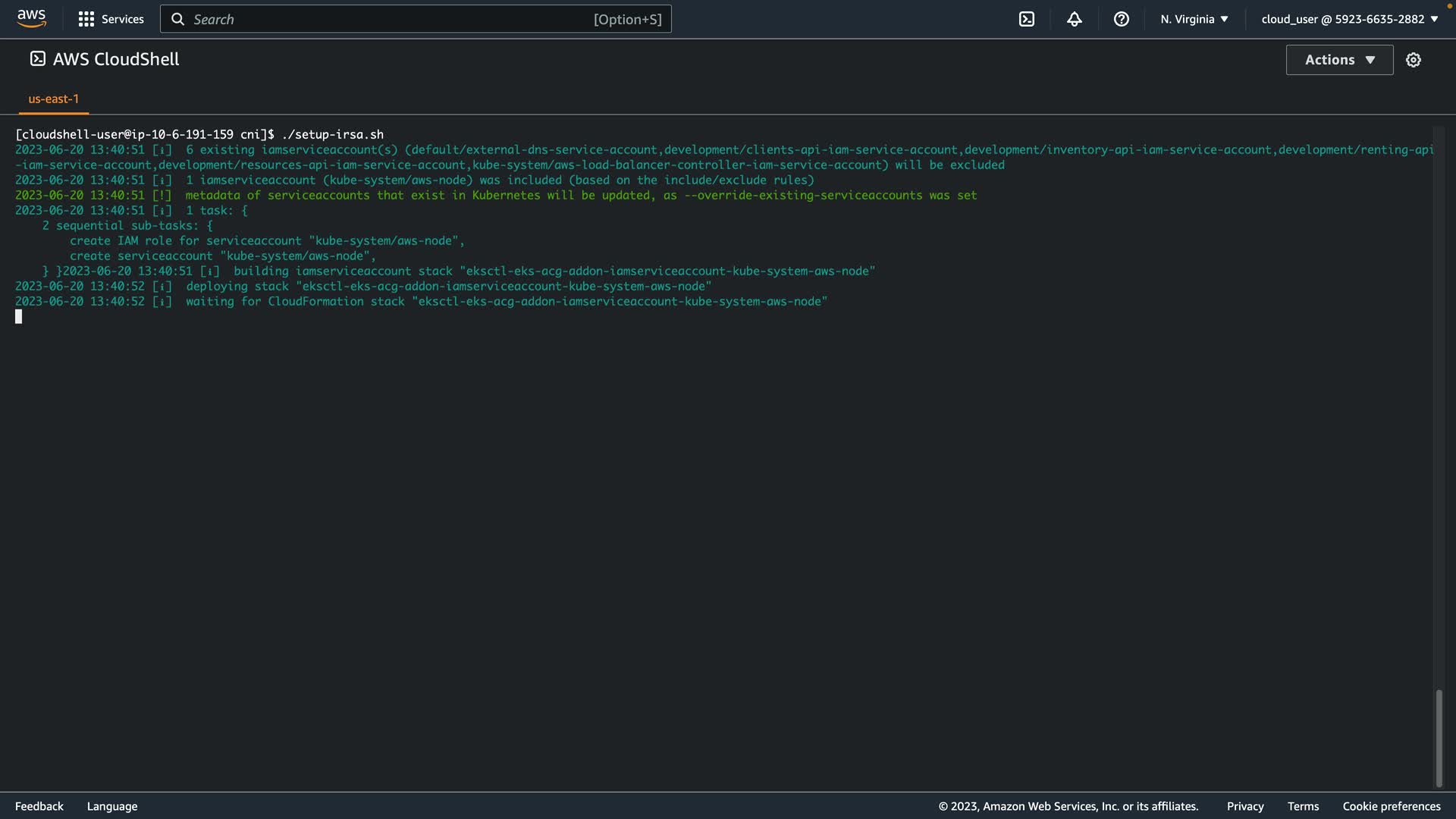Click the Services menu label
1456x819 pixels.
click(122, 19)
